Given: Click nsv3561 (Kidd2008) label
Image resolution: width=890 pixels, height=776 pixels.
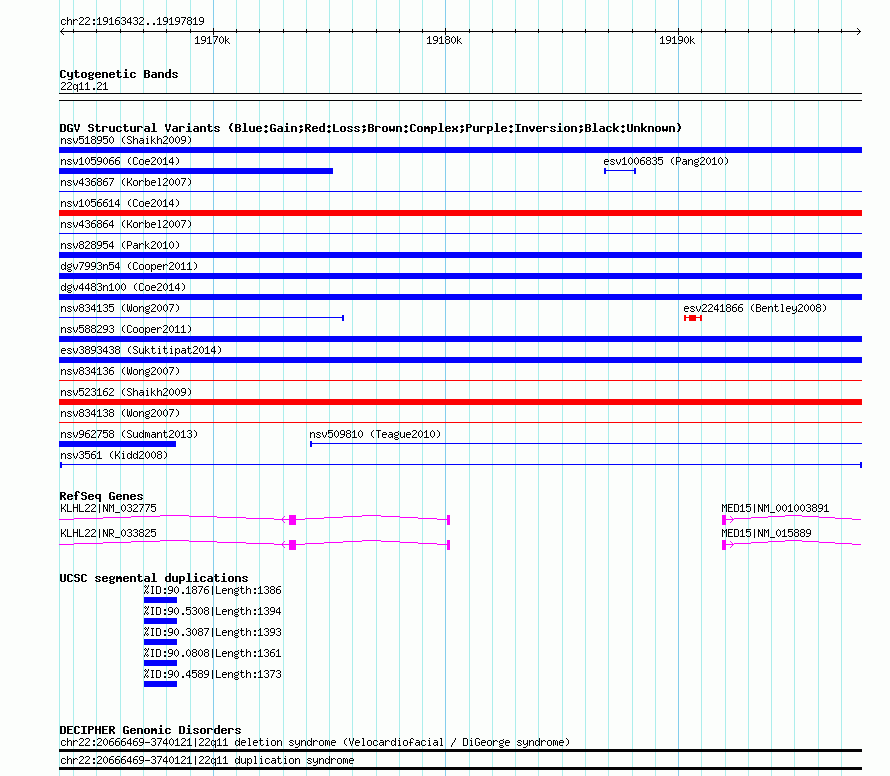Looking at the screenshot, I should pos(114,455).
